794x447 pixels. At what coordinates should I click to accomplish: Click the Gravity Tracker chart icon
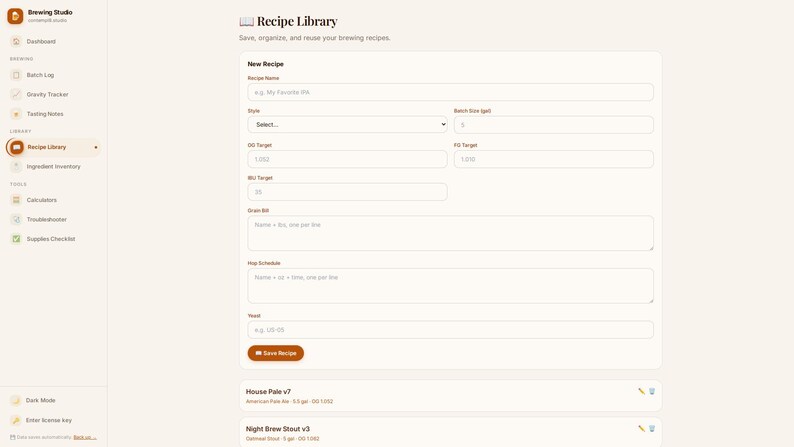(x=16, y=95)
